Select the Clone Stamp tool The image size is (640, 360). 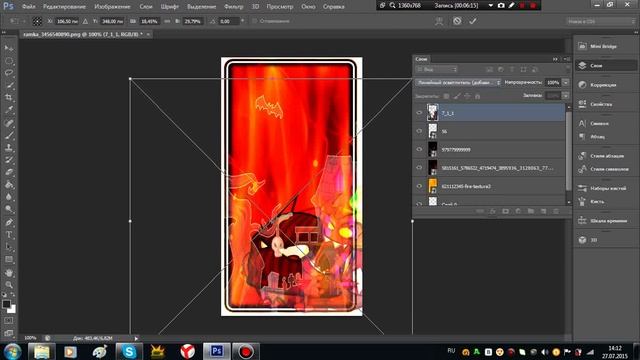pyautogui.click(x=9, y=147)
